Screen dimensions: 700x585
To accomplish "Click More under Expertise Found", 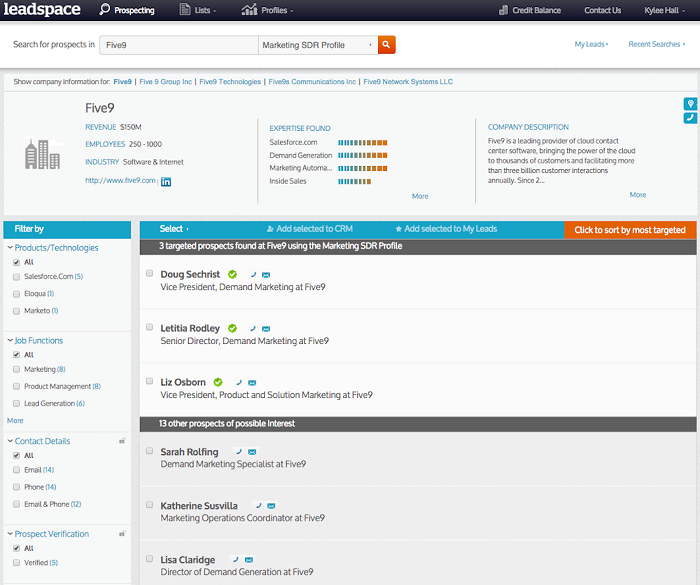I will 420,196.
